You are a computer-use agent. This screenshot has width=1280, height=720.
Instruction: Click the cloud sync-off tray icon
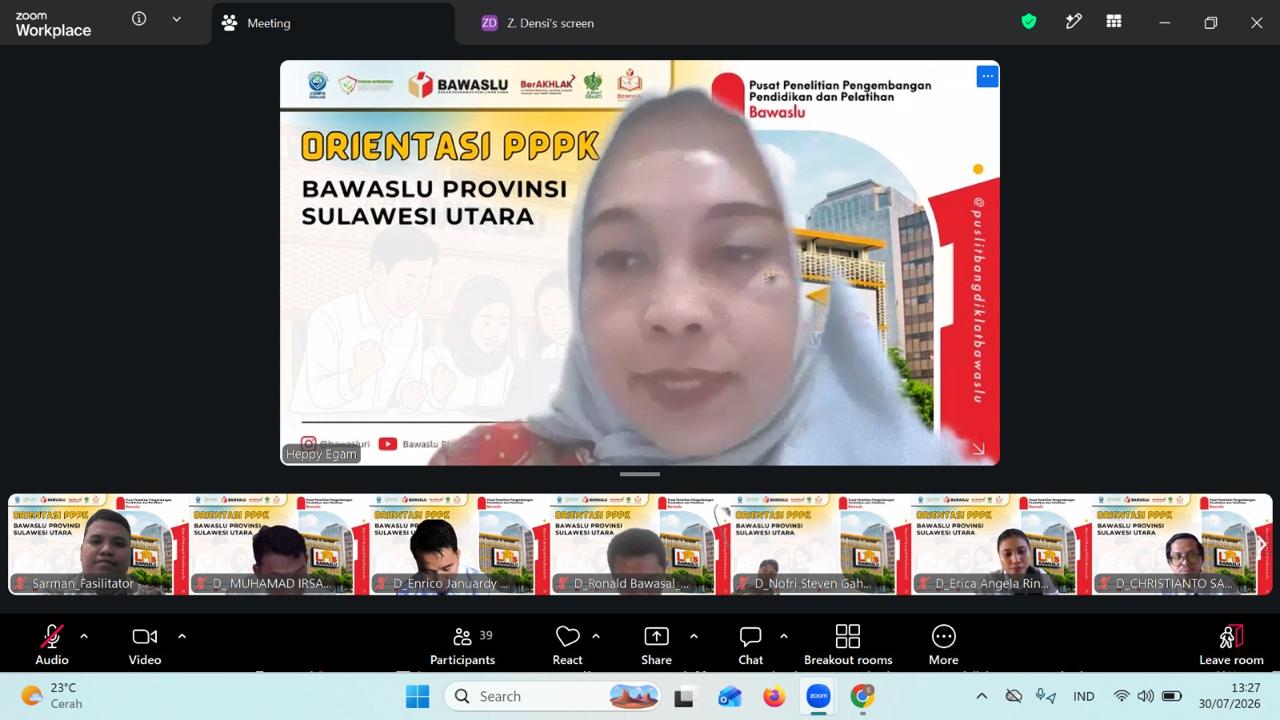1014,696
